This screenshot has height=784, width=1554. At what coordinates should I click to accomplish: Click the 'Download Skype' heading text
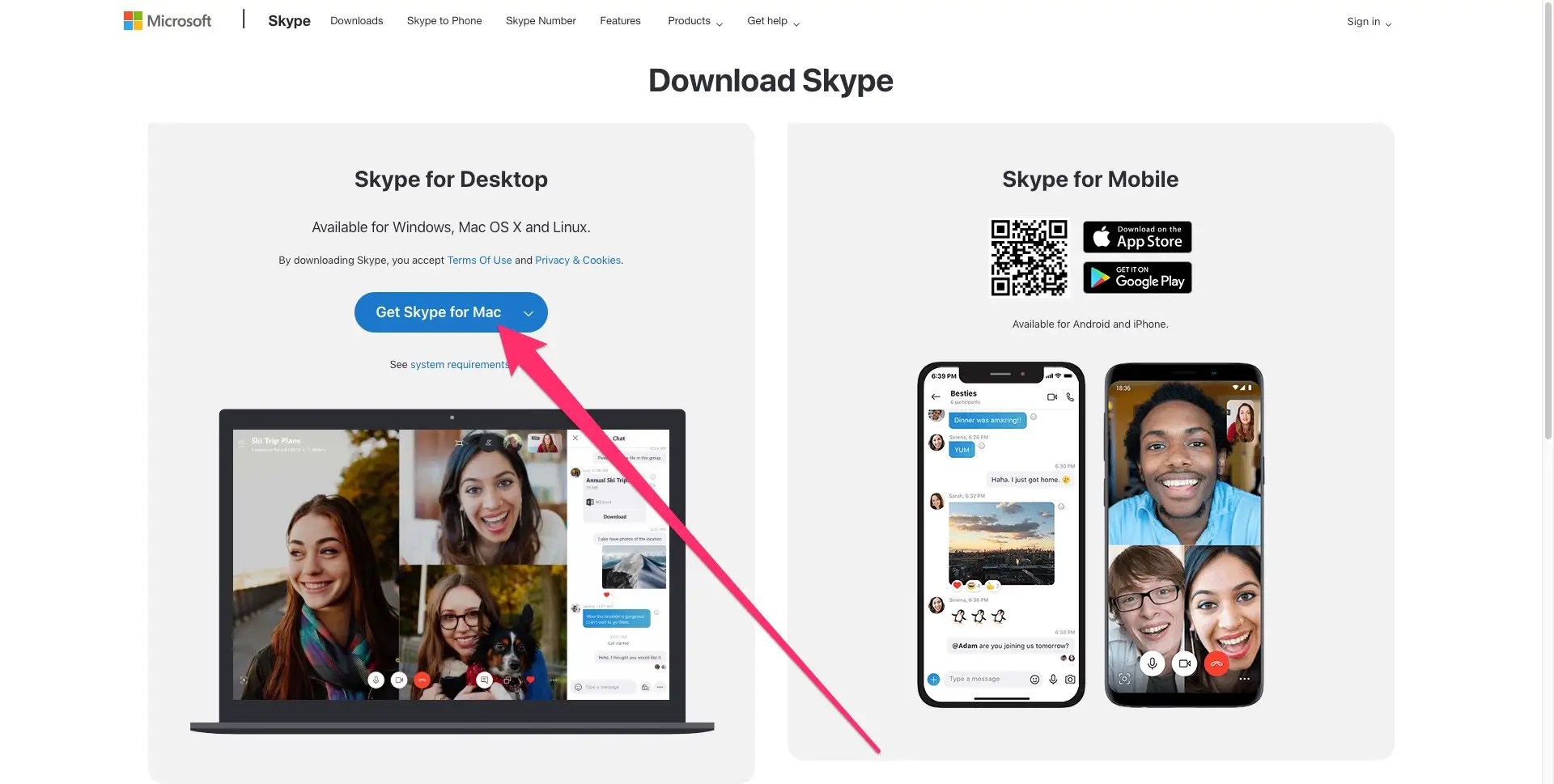(x=771, y=81)
